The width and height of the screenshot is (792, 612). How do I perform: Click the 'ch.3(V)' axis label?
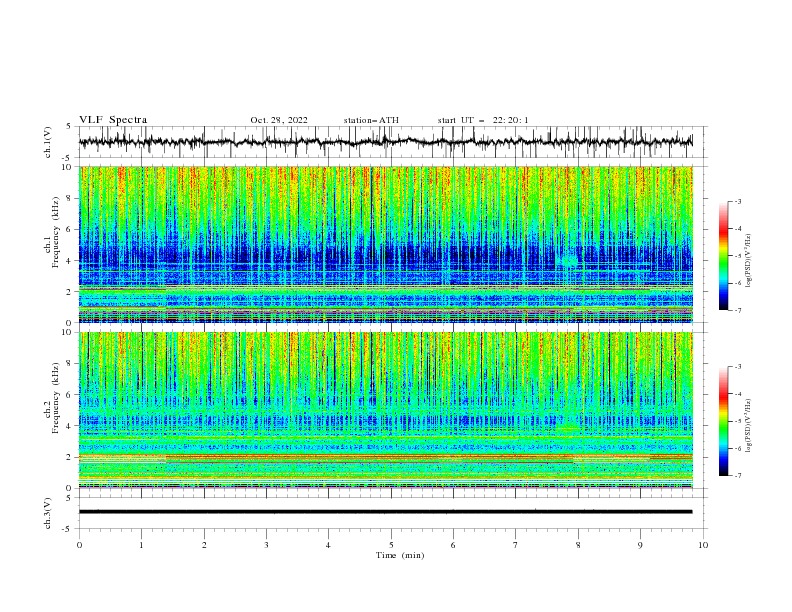tap(48, 513)
